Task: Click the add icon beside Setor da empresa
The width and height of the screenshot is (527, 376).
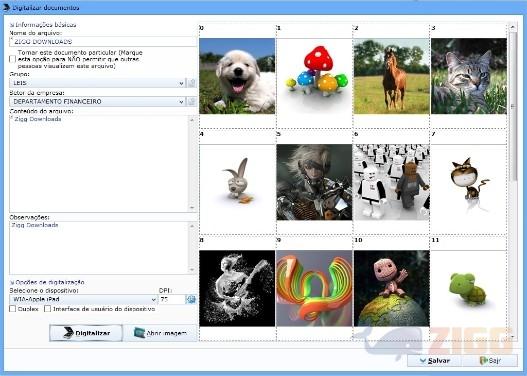Action: (192, 101)
